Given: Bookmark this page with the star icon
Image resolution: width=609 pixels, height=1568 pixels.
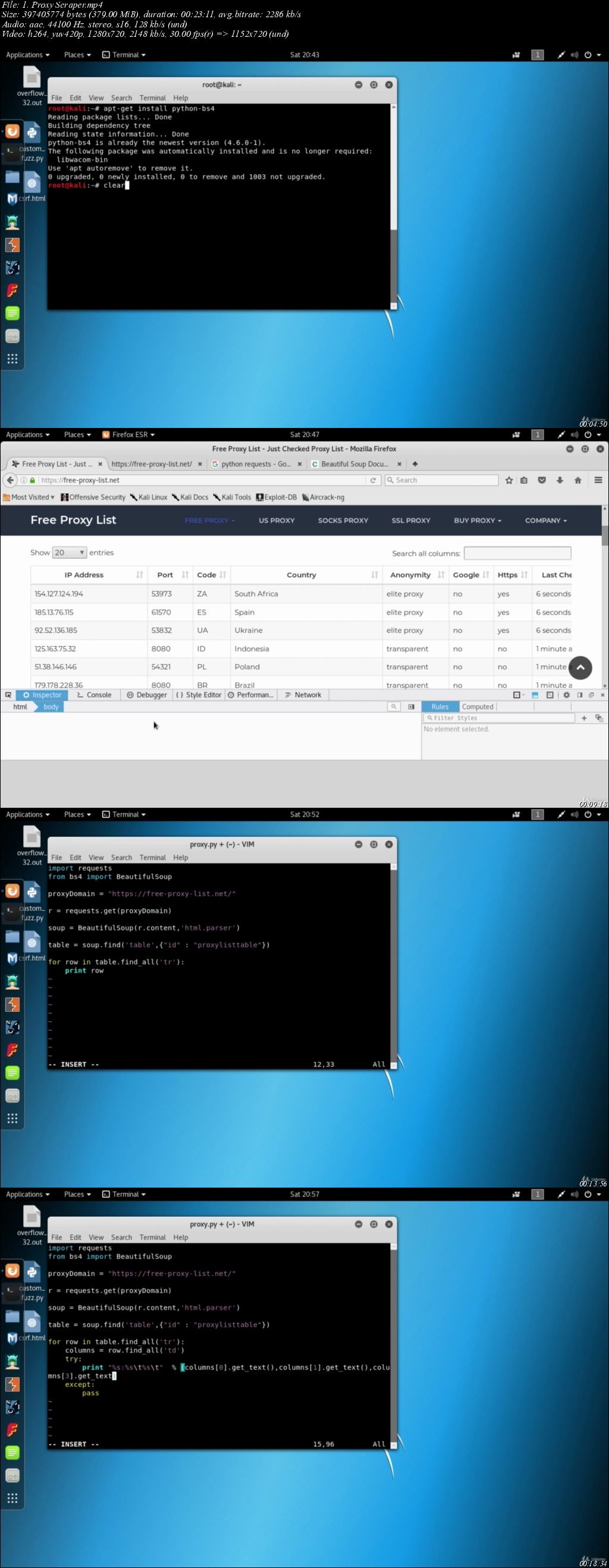Looking at the screenshot, I should click(x=509, y=480).
